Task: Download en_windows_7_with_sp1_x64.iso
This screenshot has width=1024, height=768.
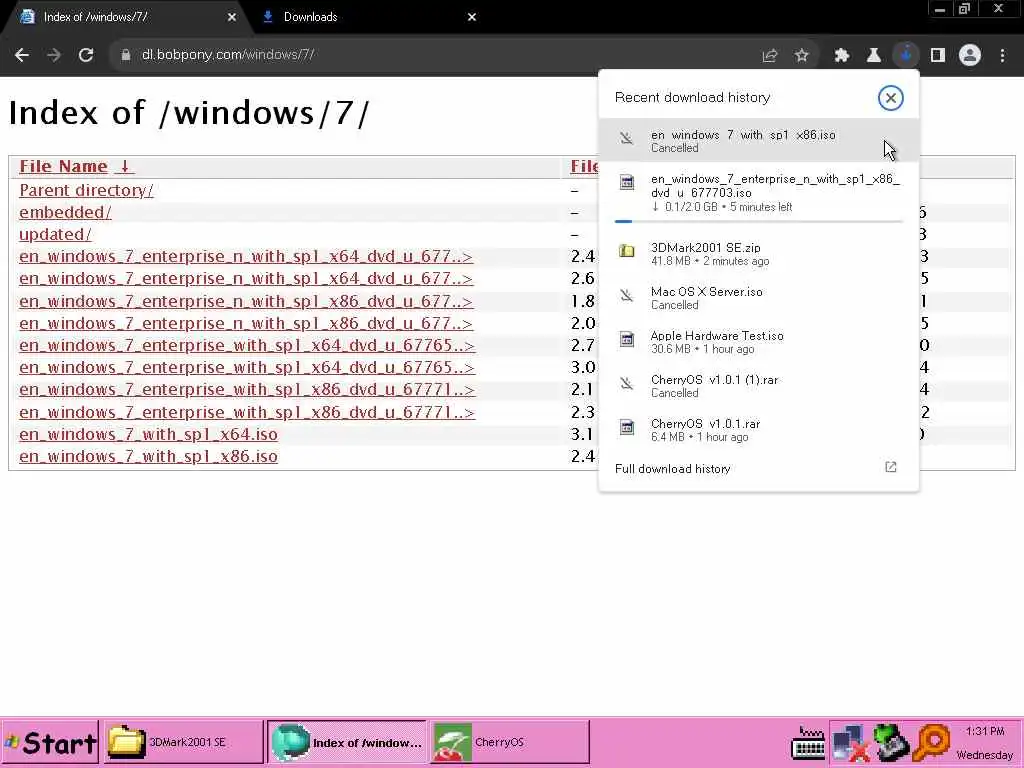Action: click(x=148, y=434)
